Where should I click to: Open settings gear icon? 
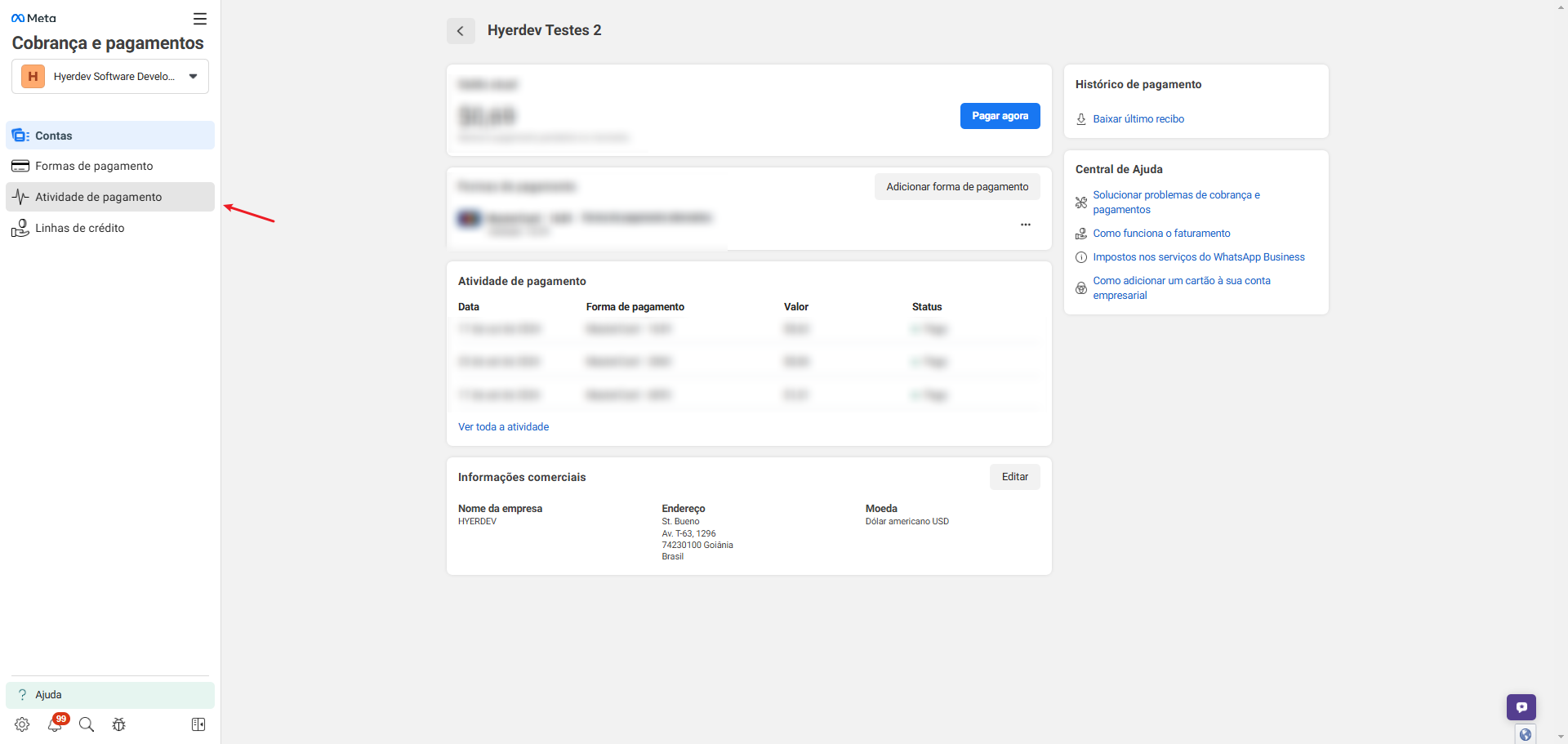pyautogui.click(x=22, y=724)
